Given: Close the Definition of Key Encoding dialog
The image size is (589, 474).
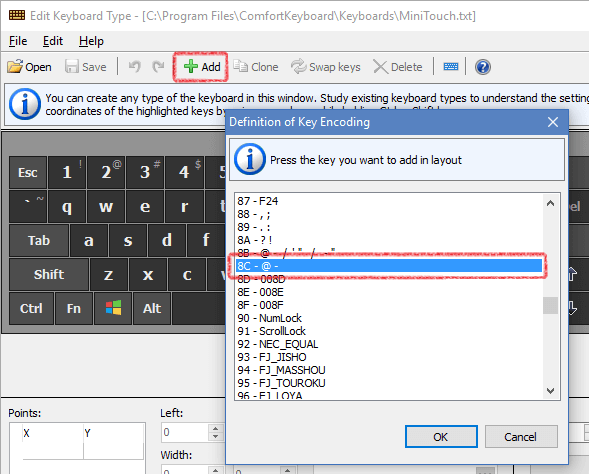Looking at the screenshot, I should coord(553,122).
